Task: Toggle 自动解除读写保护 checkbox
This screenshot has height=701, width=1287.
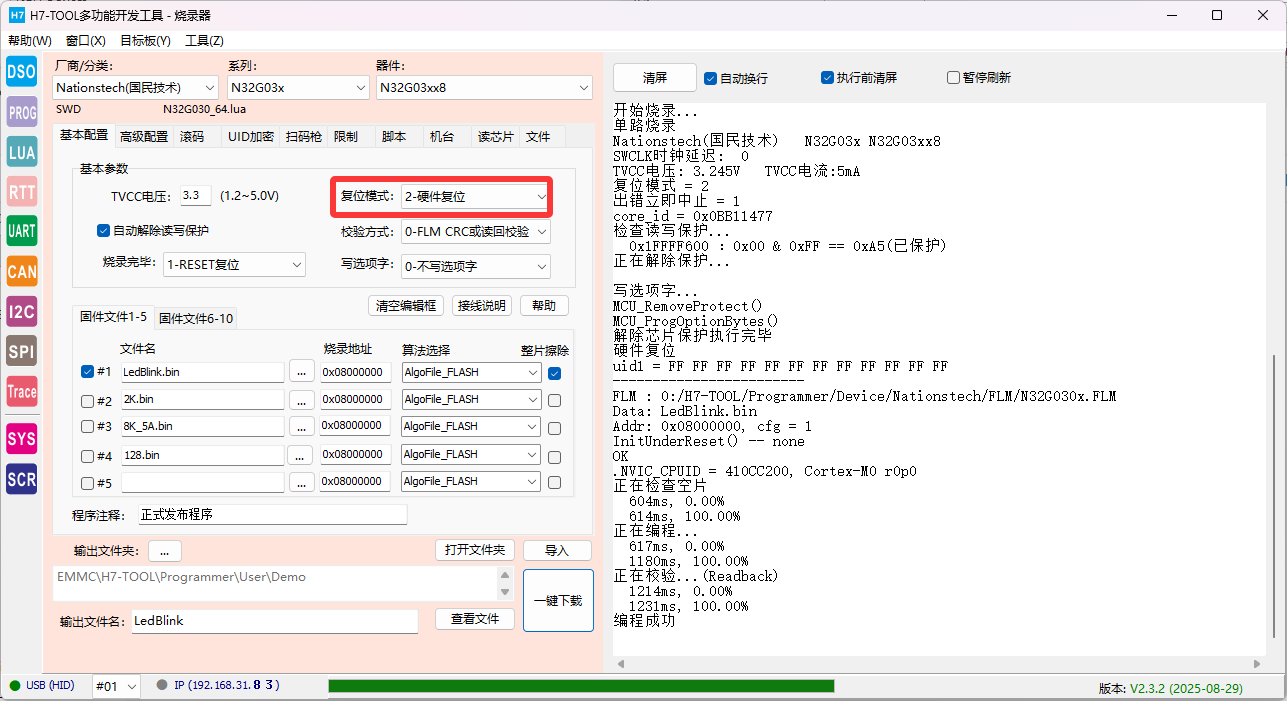Action: [x=103, y=231]
